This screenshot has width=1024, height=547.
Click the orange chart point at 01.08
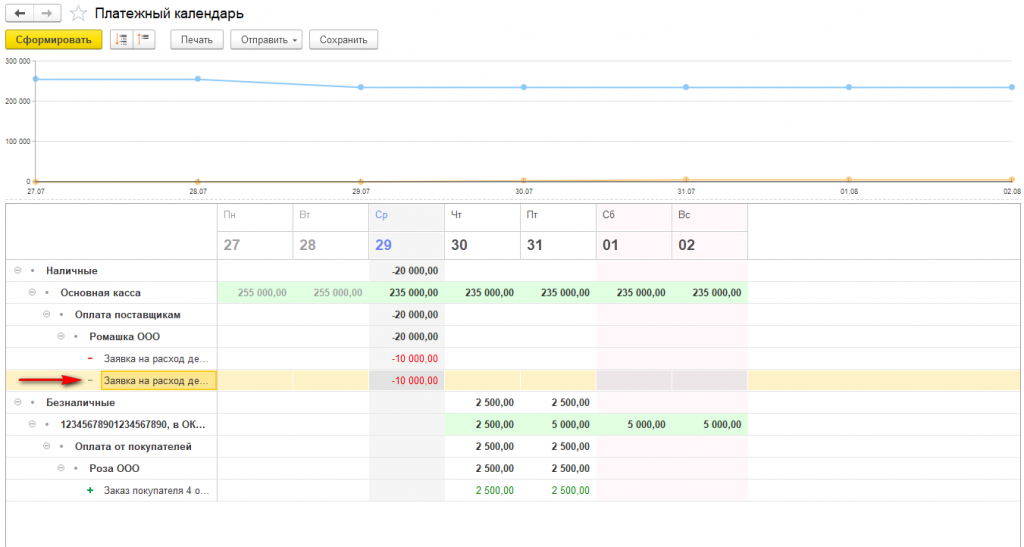[849, 180]
